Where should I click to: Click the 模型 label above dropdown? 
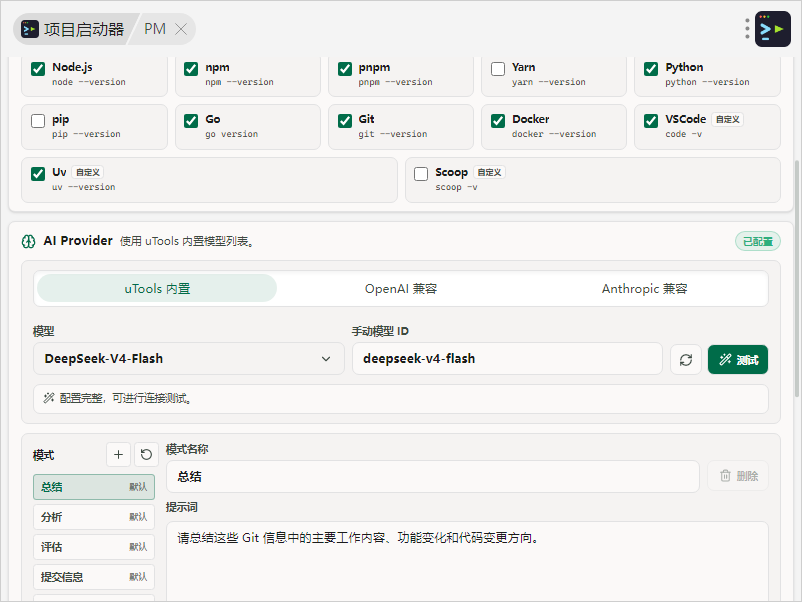(43, 331)
